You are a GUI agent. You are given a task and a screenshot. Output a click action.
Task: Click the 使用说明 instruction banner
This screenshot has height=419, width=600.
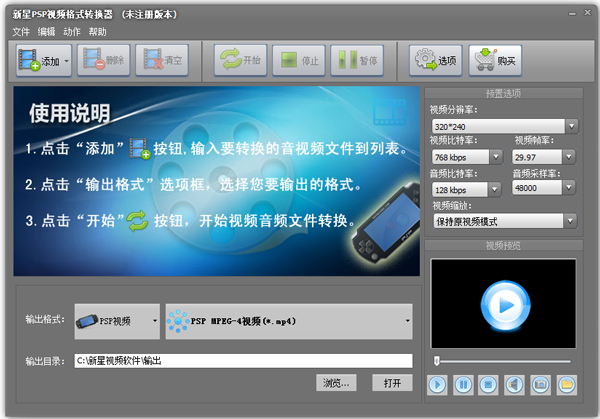[217, 181]
